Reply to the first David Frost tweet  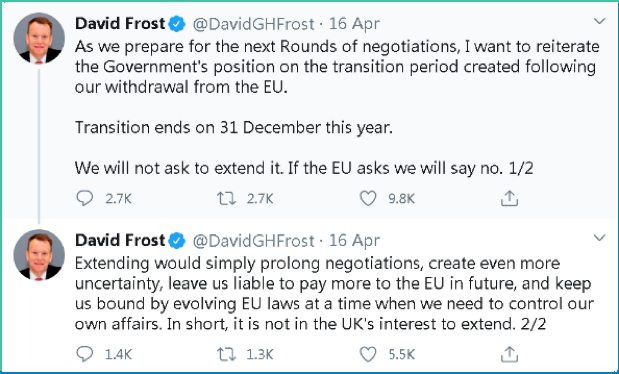(x=84, y=198)
